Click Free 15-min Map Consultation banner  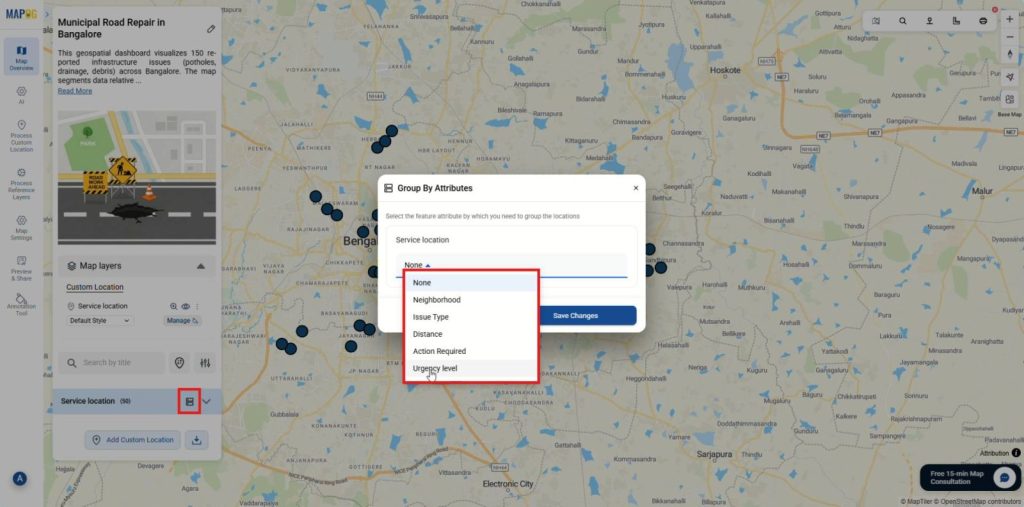coord(969,478)
